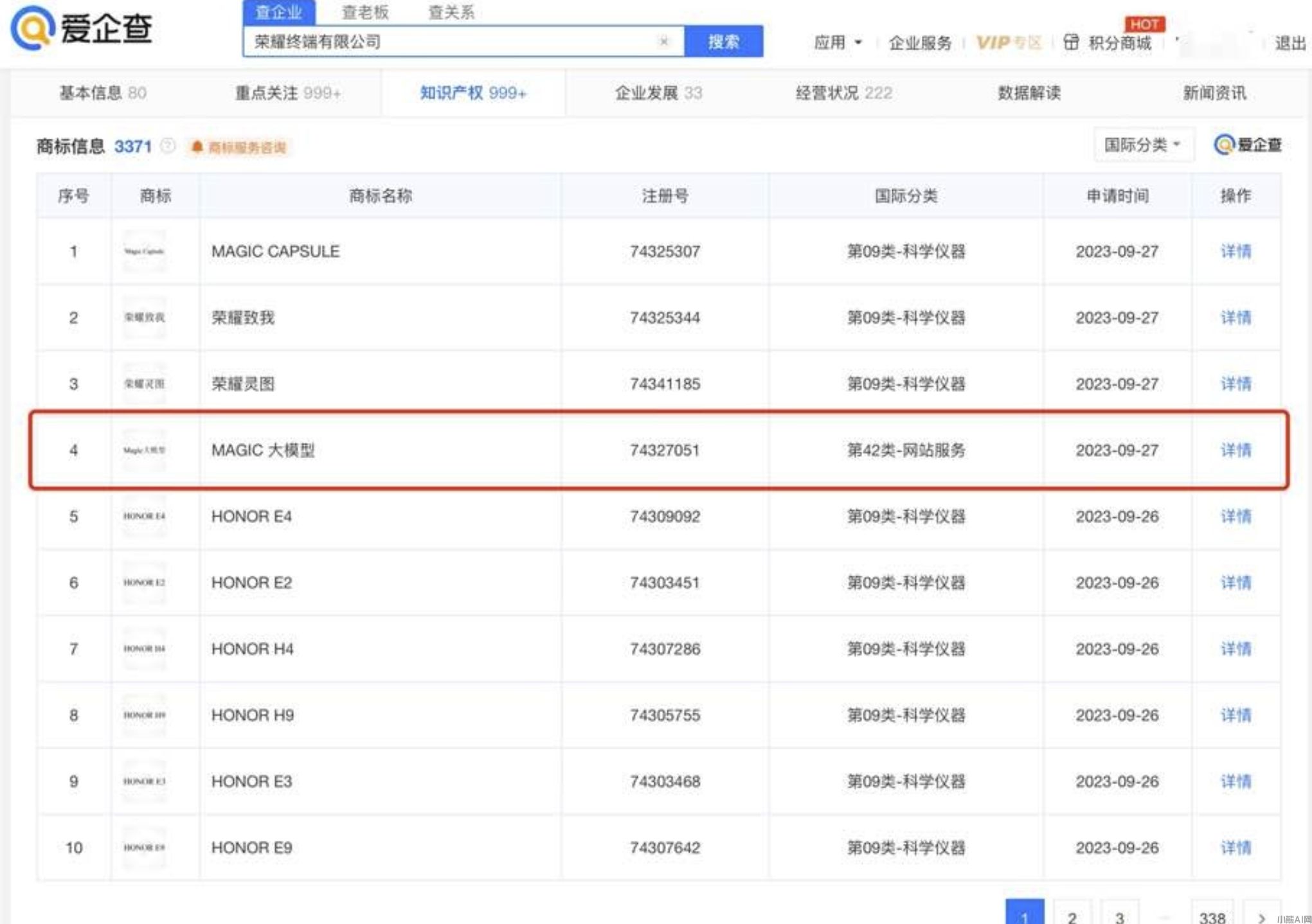Open the HONOR E2 trademark thumbnail
Image resolution: width=1312 pixels, height=924 pixels.
click(145, 582)
